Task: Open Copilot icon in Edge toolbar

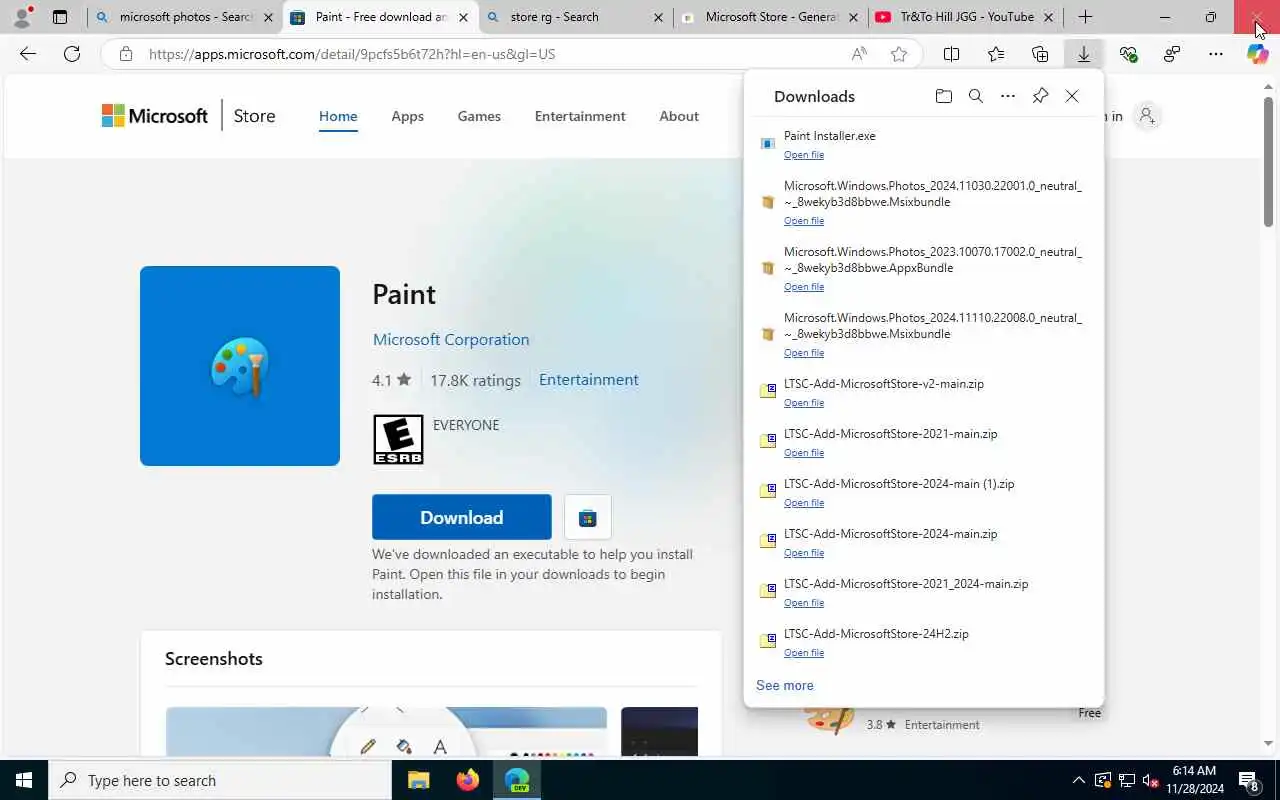Action: pos(1258,54)
